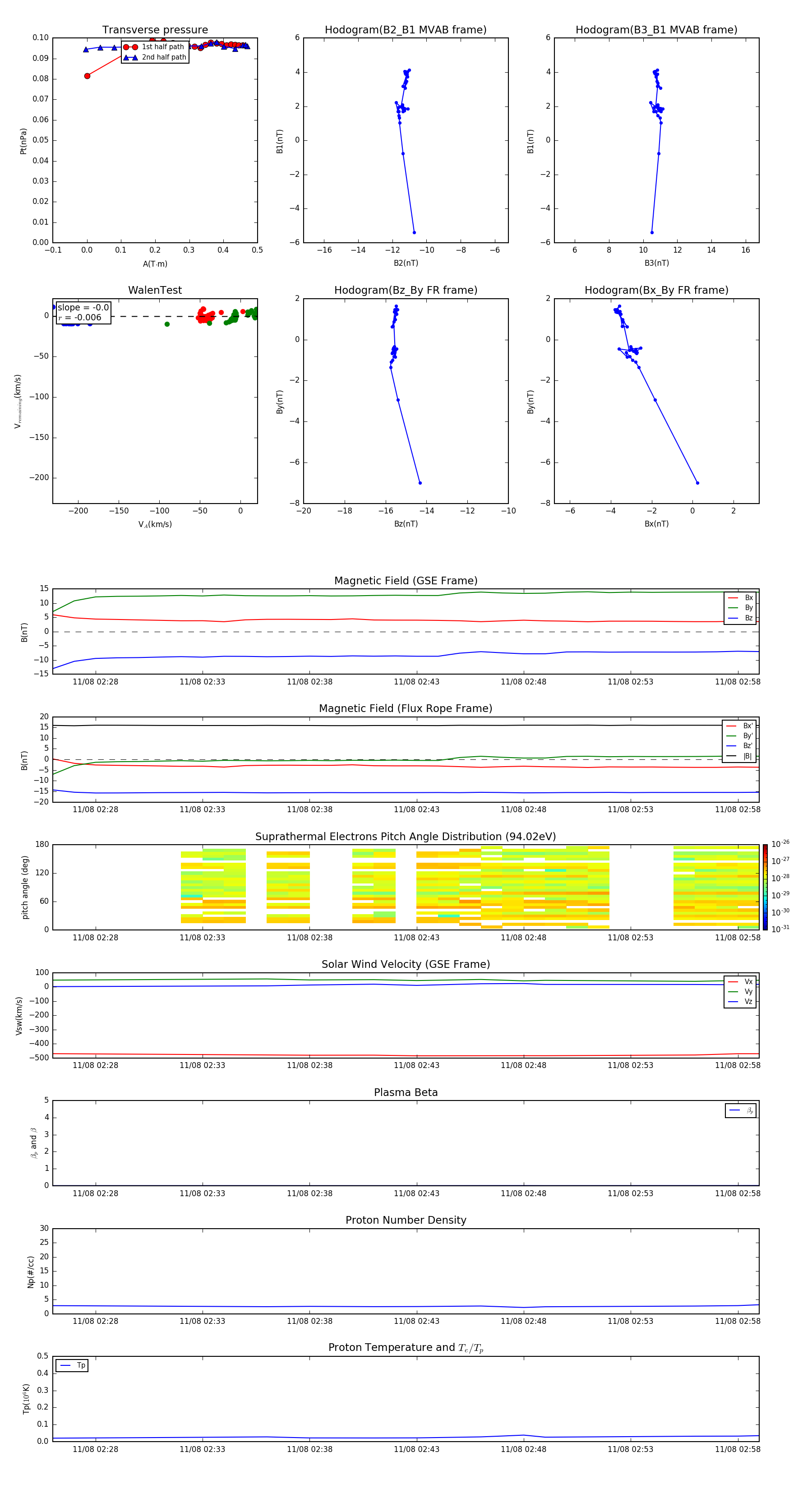Click the 'Proton Number Density' title
The height and width of the screenshot is (1489, 812).
pyautogui.click(x=406, y=1220)
